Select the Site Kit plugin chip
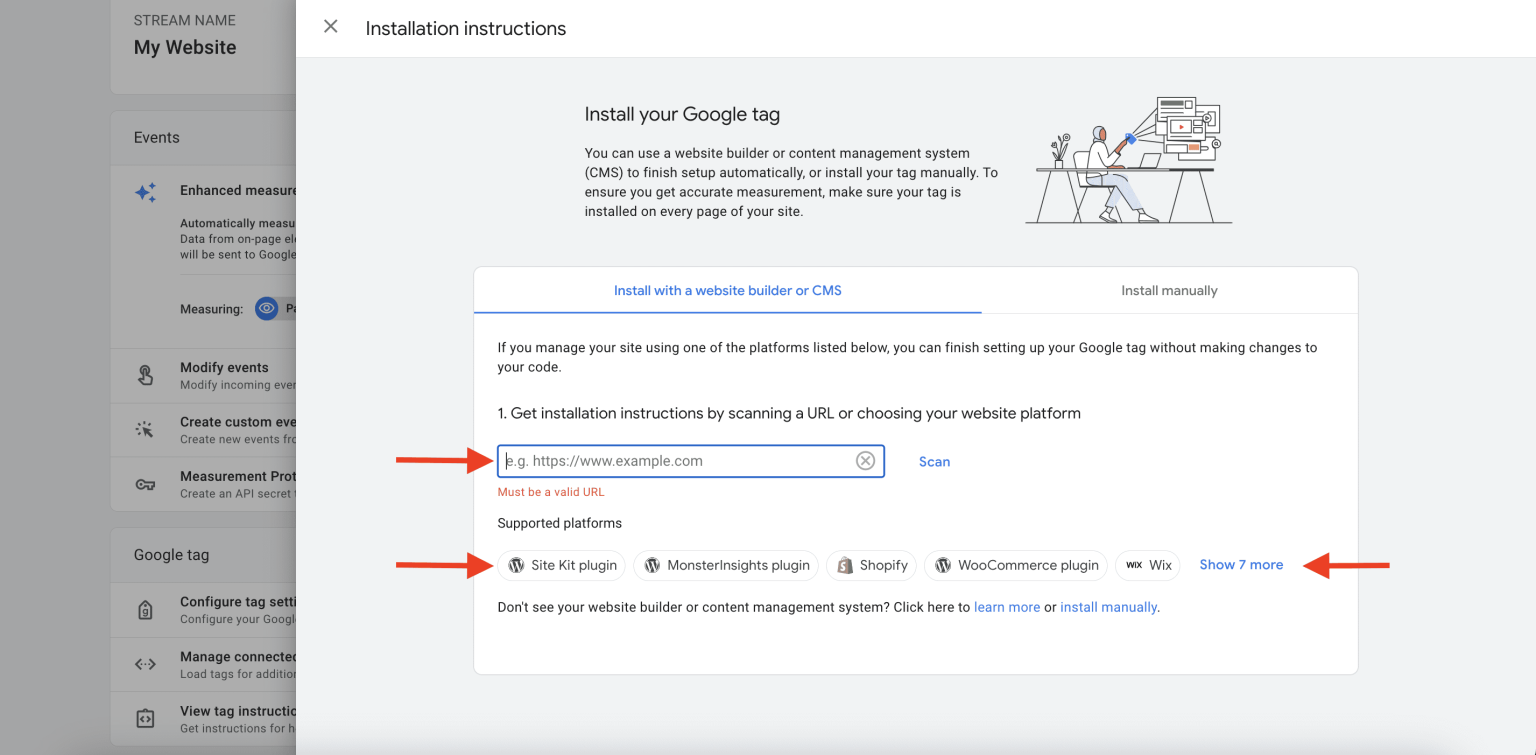 click(x=562, y=565)
